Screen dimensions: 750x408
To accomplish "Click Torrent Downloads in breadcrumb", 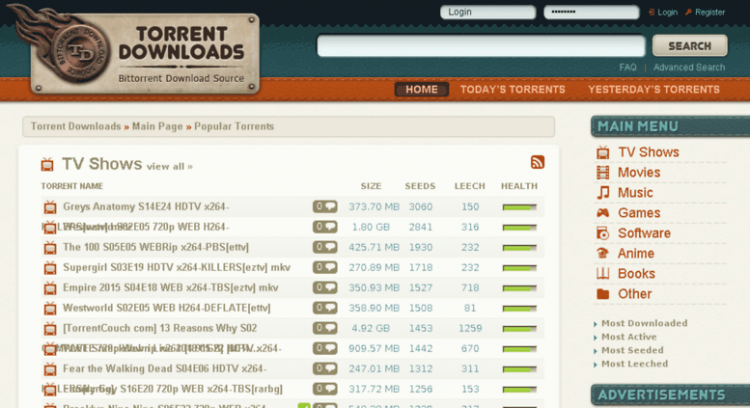I will tap(76, 126).
